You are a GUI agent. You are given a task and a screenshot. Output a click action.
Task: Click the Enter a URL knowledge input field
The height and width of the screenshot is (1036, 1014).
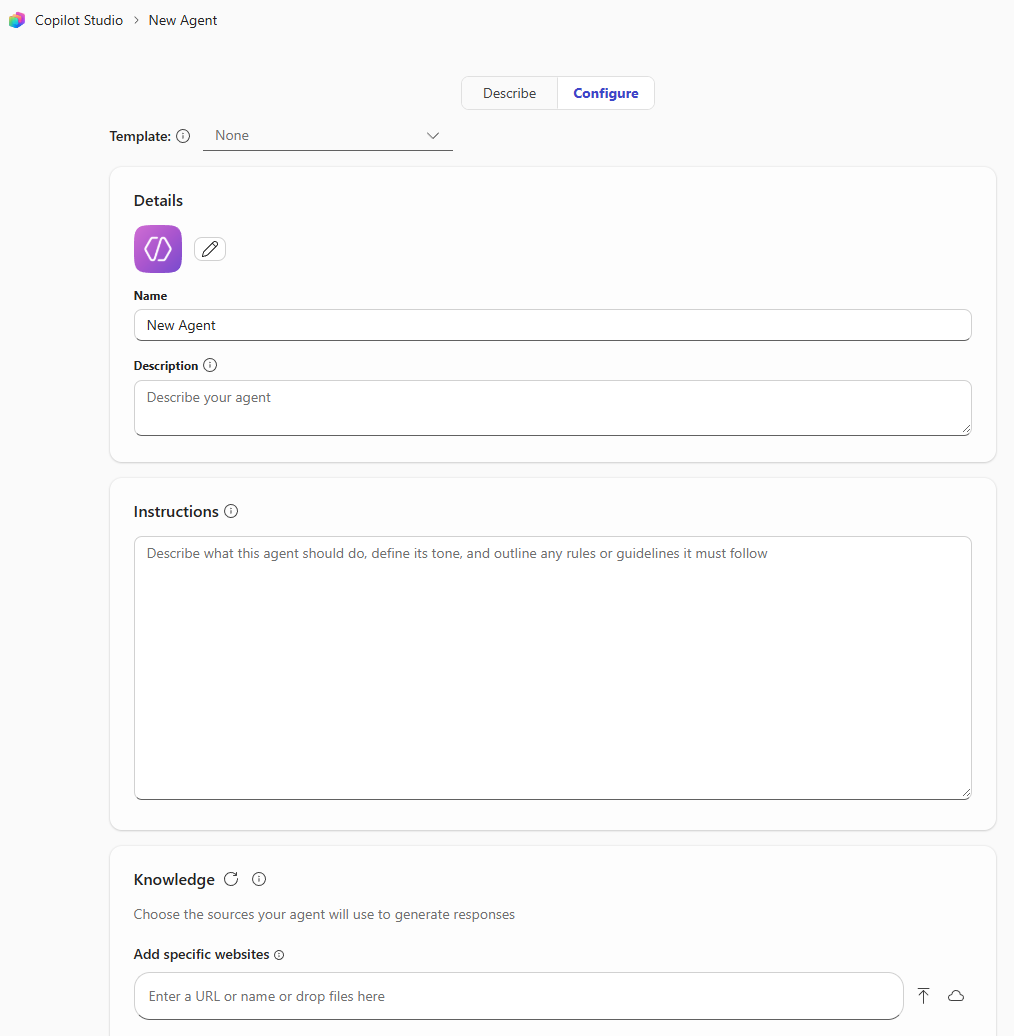pos(519,995)
